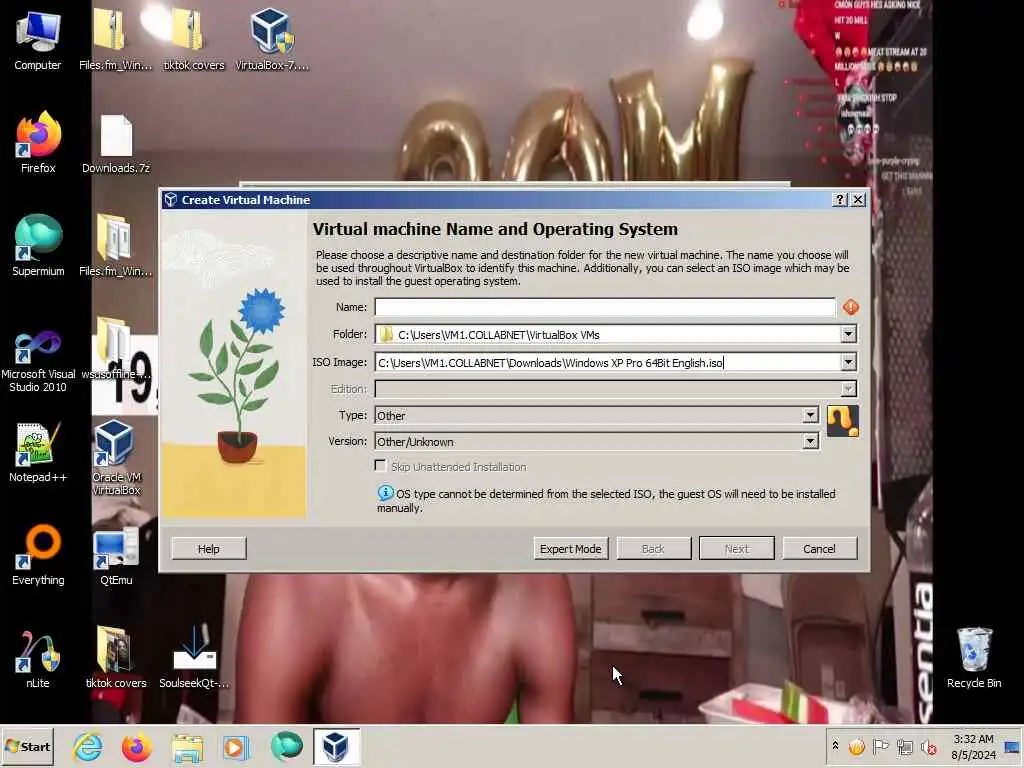Image resolution: width=1024 pixels, height=768 pixels.
Task: Open Windows Media Player from taskbar
Action: pos(236,746)
